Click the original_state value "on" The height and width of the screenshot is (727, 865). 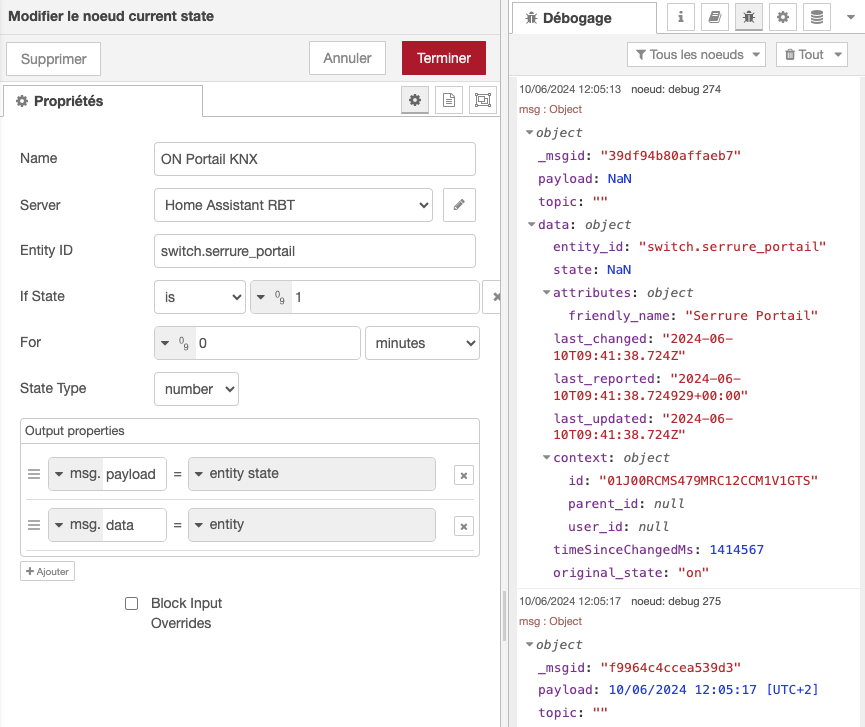[x=693, y=573]
